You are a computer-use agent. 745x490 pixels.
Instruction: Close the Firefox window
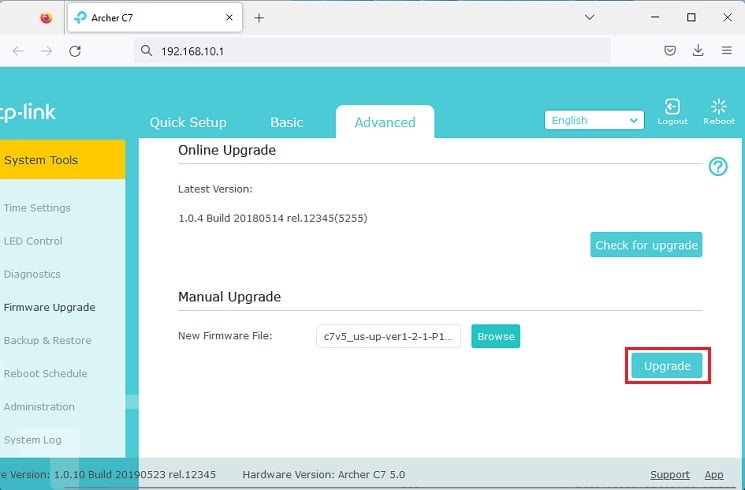[x=727, y=18]
